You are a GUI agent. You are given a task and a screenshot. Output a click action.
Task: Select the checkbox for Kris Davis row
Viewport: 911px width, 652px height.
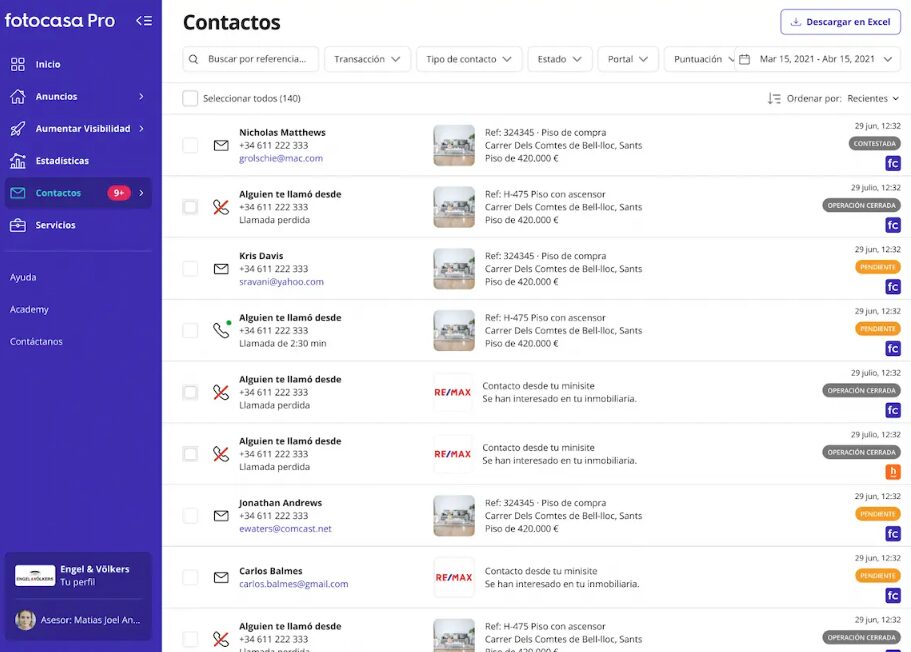pos(190,269)
